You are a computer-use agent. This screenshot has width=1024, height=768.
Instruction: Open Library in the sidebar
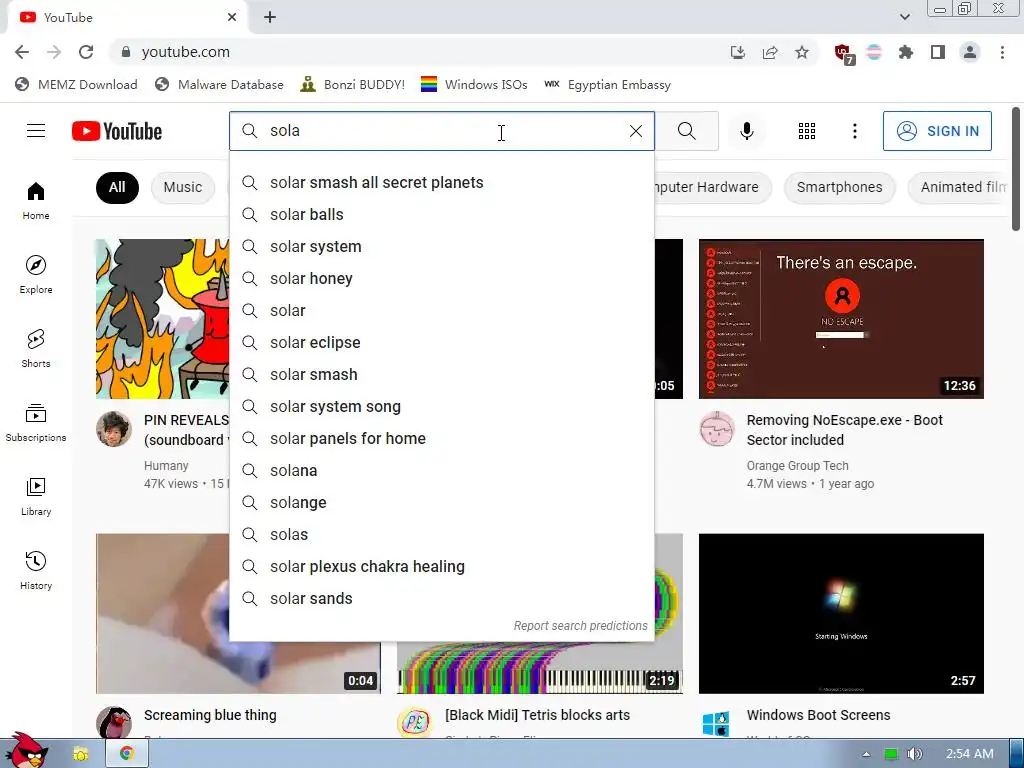coord(36,497)
